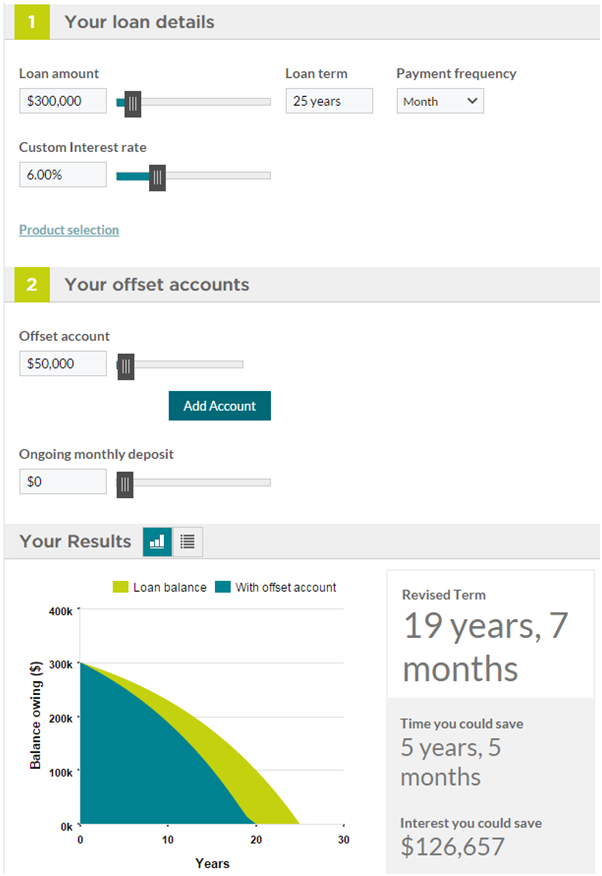Click the Loan term field
602x876 pixels.
point(329,101)
